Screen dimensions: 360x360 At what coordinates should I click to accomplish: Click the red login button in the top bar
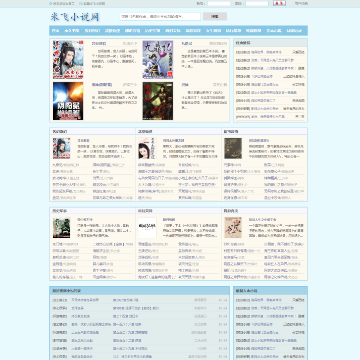click(279, 3)
